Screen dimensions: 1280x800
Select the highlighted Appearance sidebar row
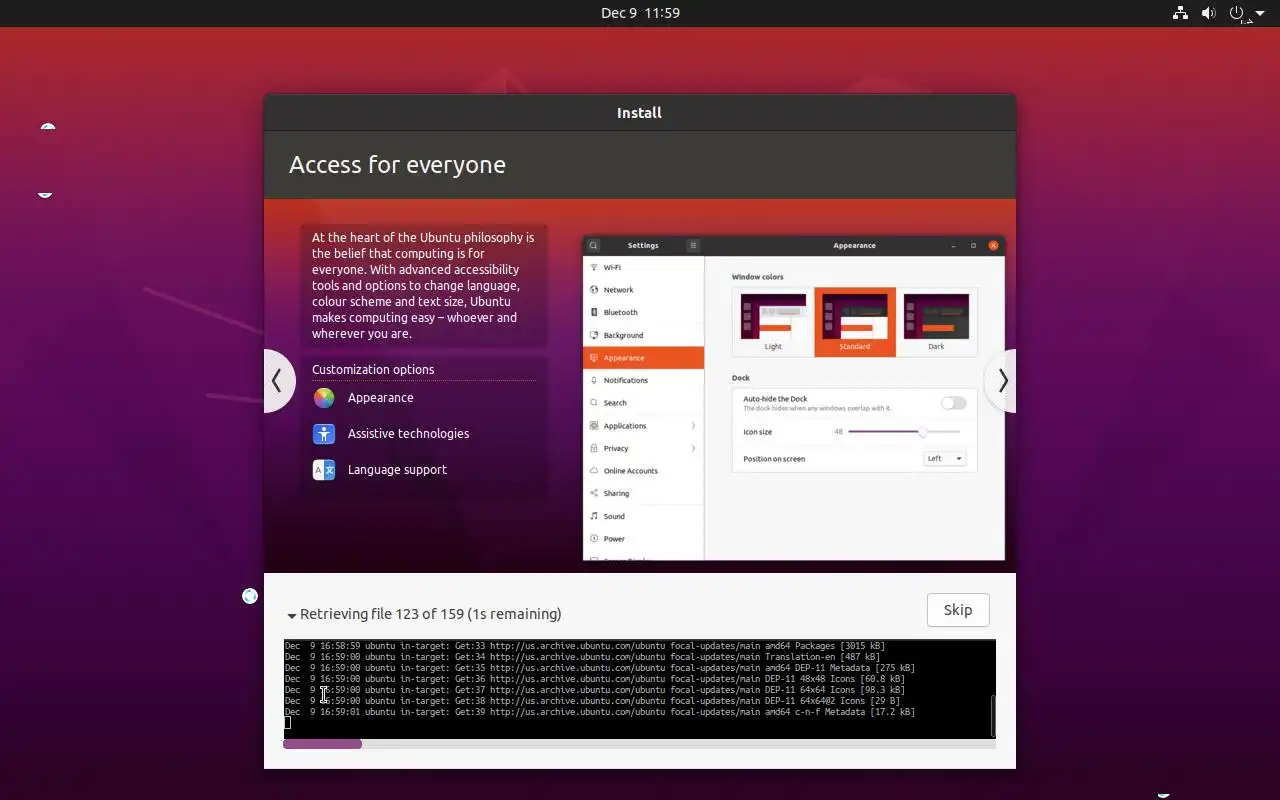tap(643, 358)
